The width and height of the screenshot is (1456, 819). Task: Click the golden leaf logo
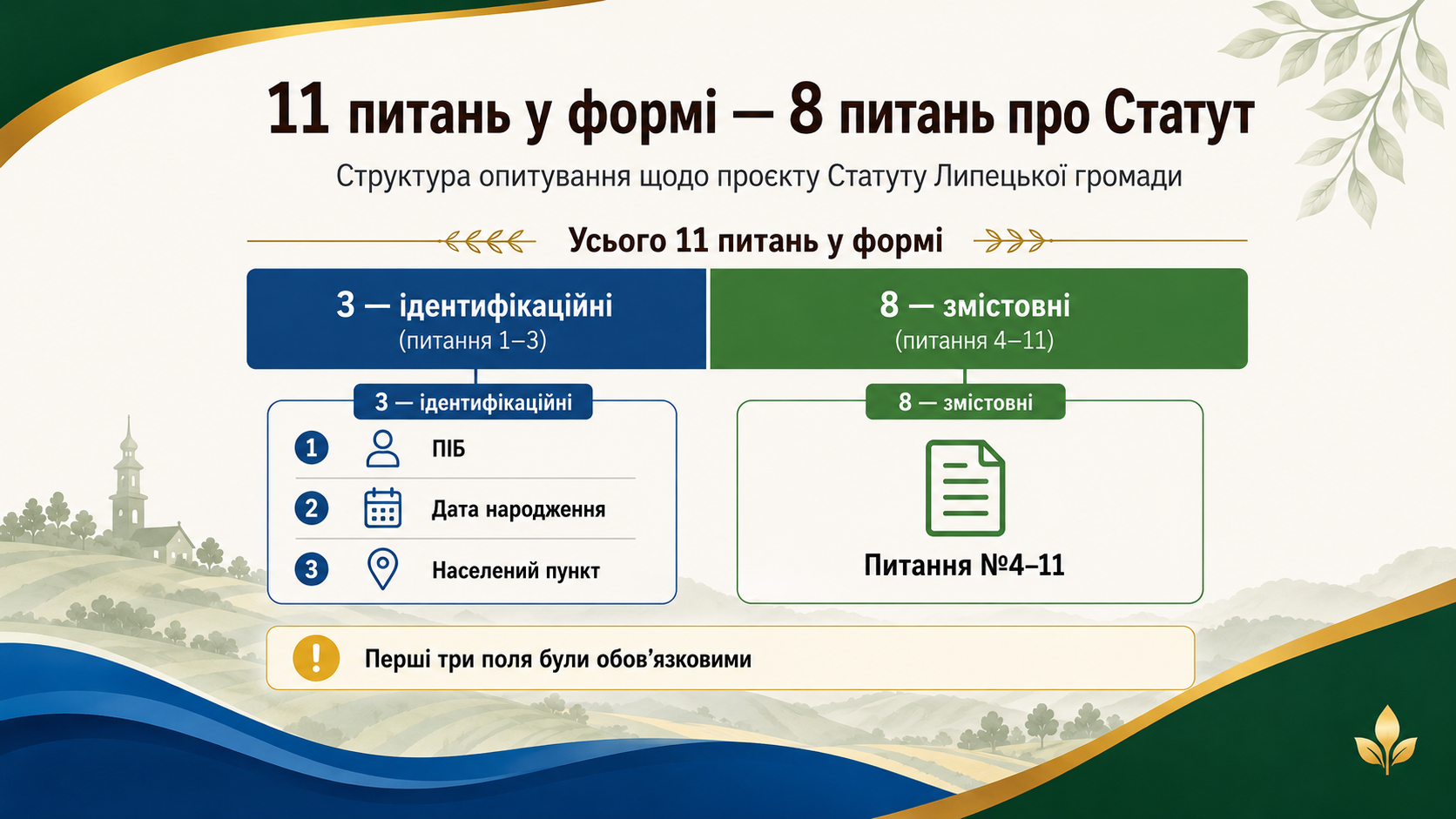click(1386, 740)
